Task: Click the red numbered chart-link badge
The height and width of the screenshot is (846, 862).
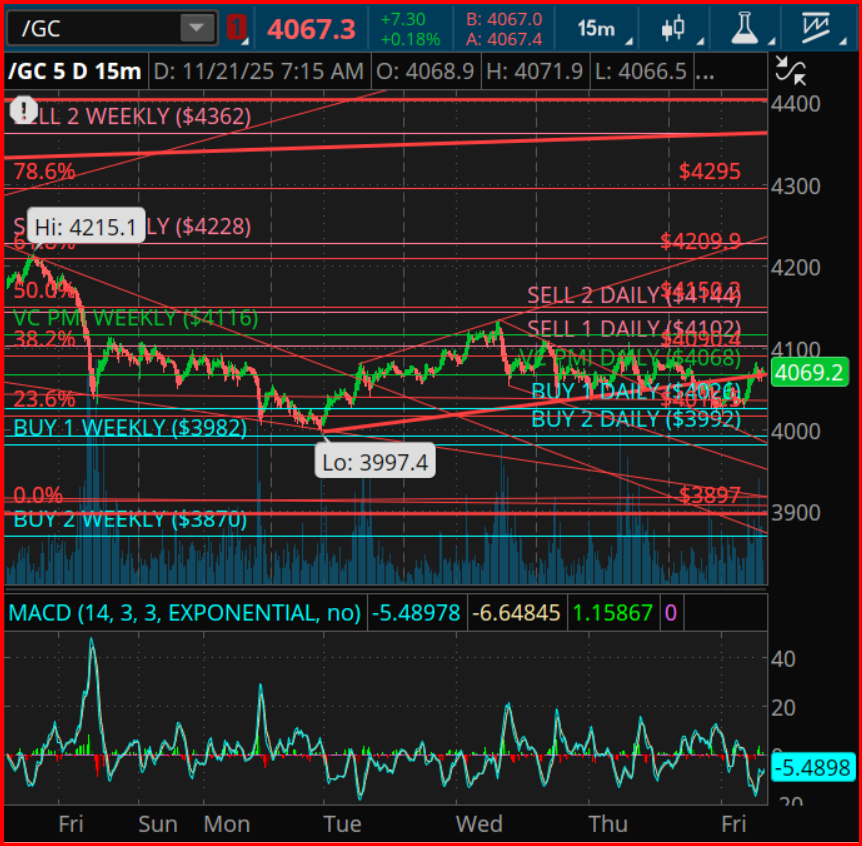Action: (236, 28)
